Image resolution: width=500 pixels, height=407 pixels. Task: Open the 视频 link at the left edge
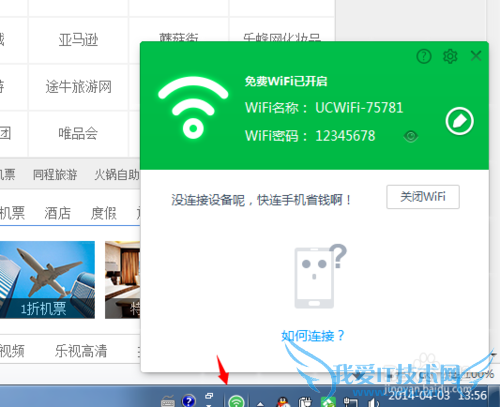(x=12, y=351)
